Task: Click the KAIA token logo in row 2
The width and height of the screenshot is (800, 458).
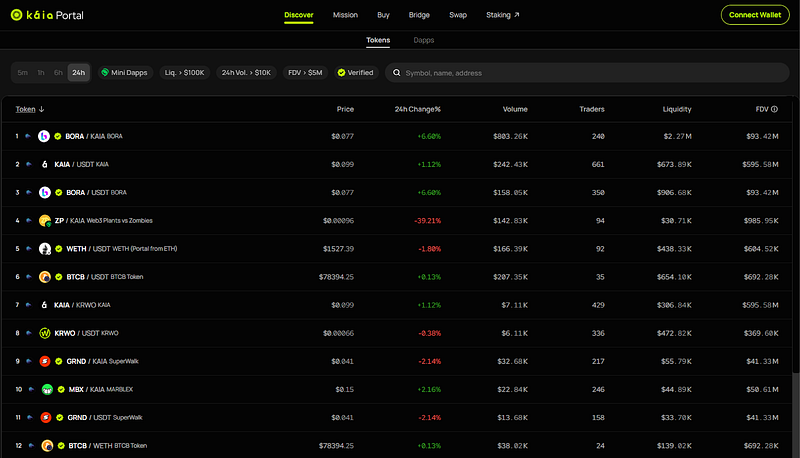Action: (x=44, y=164)
